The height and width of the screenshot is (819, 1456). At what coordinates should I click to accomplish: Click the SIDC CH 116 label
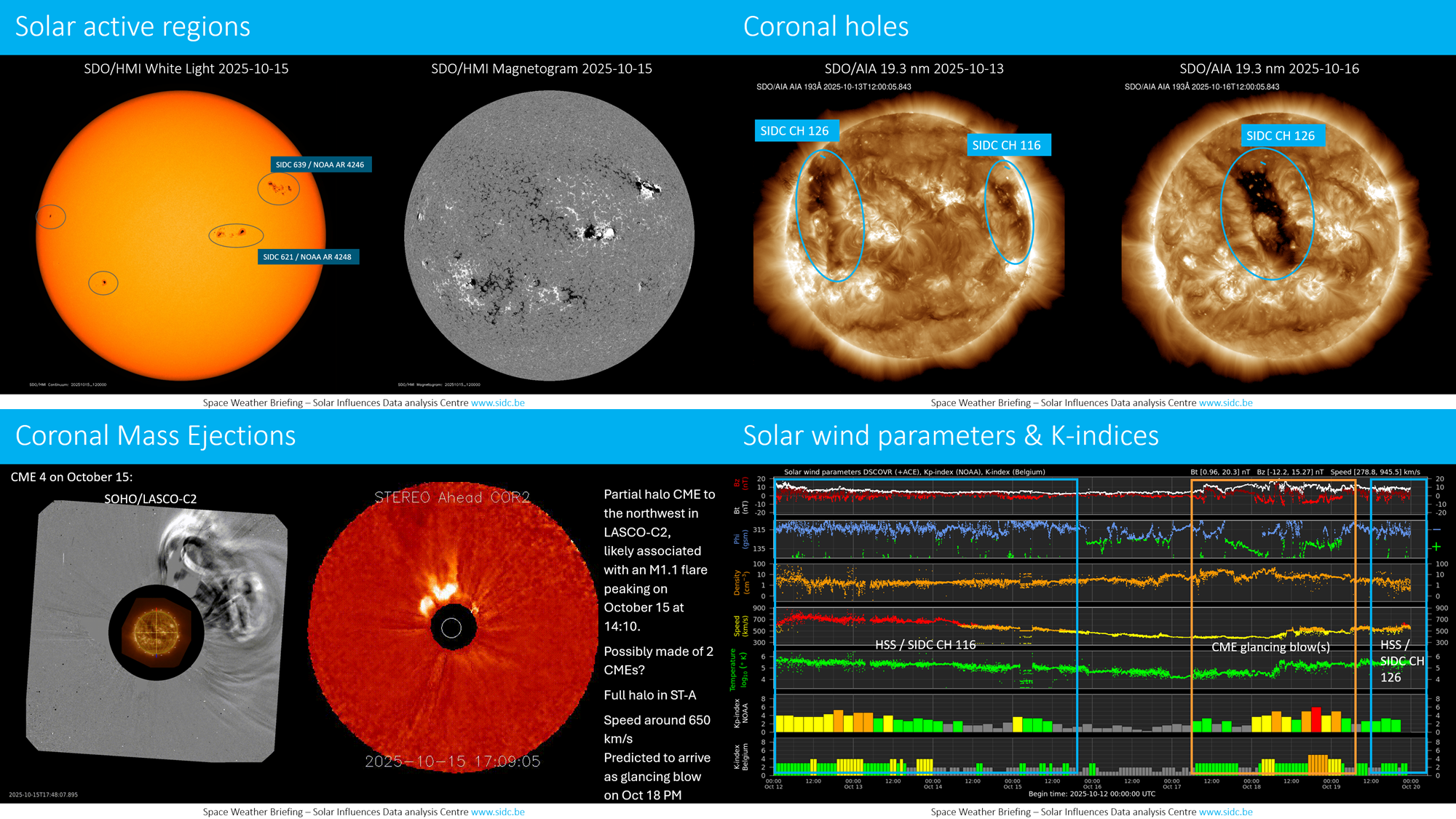1008,145
